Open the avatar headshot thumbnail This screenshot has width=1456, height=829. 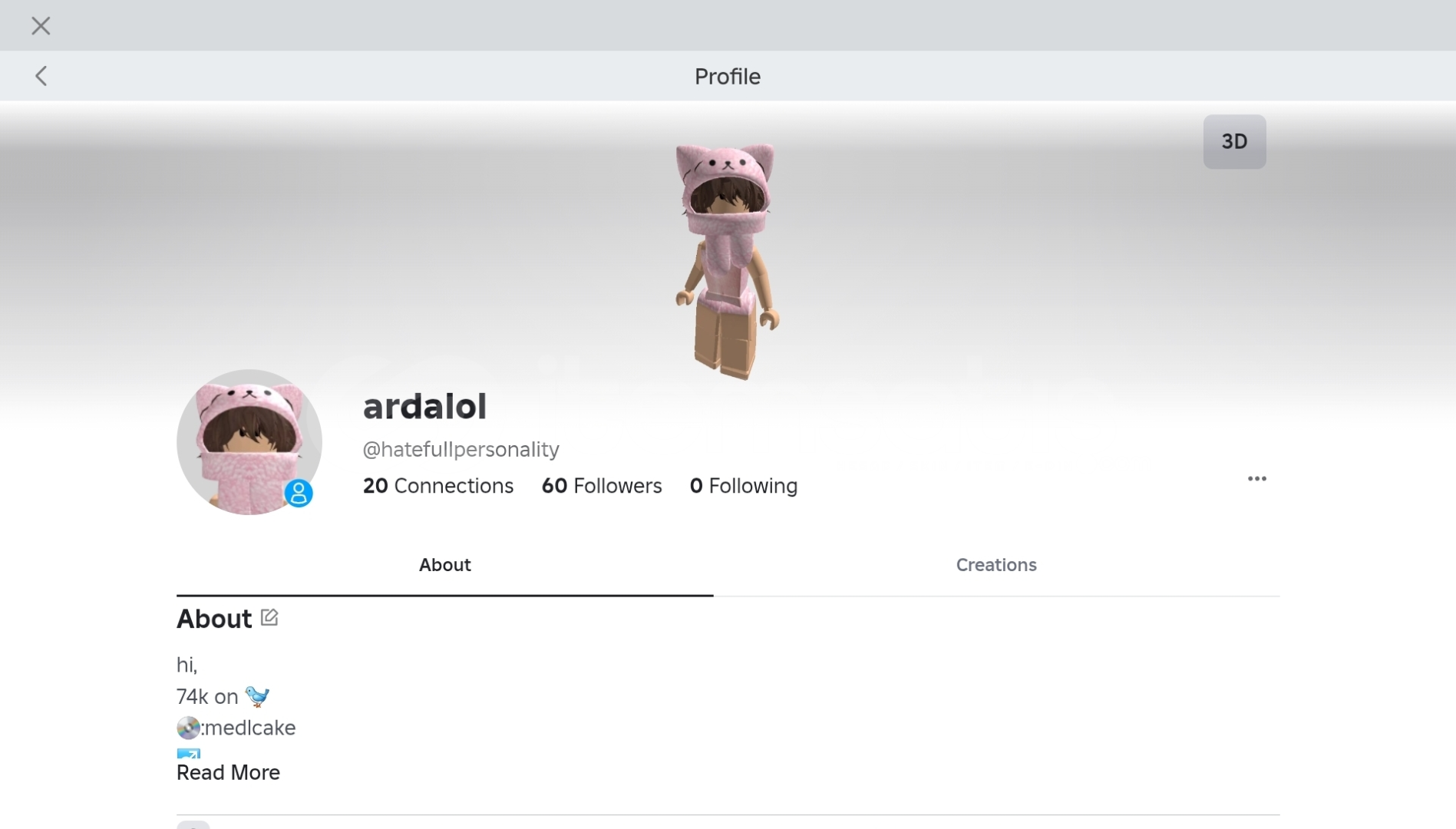click(249, 442)
